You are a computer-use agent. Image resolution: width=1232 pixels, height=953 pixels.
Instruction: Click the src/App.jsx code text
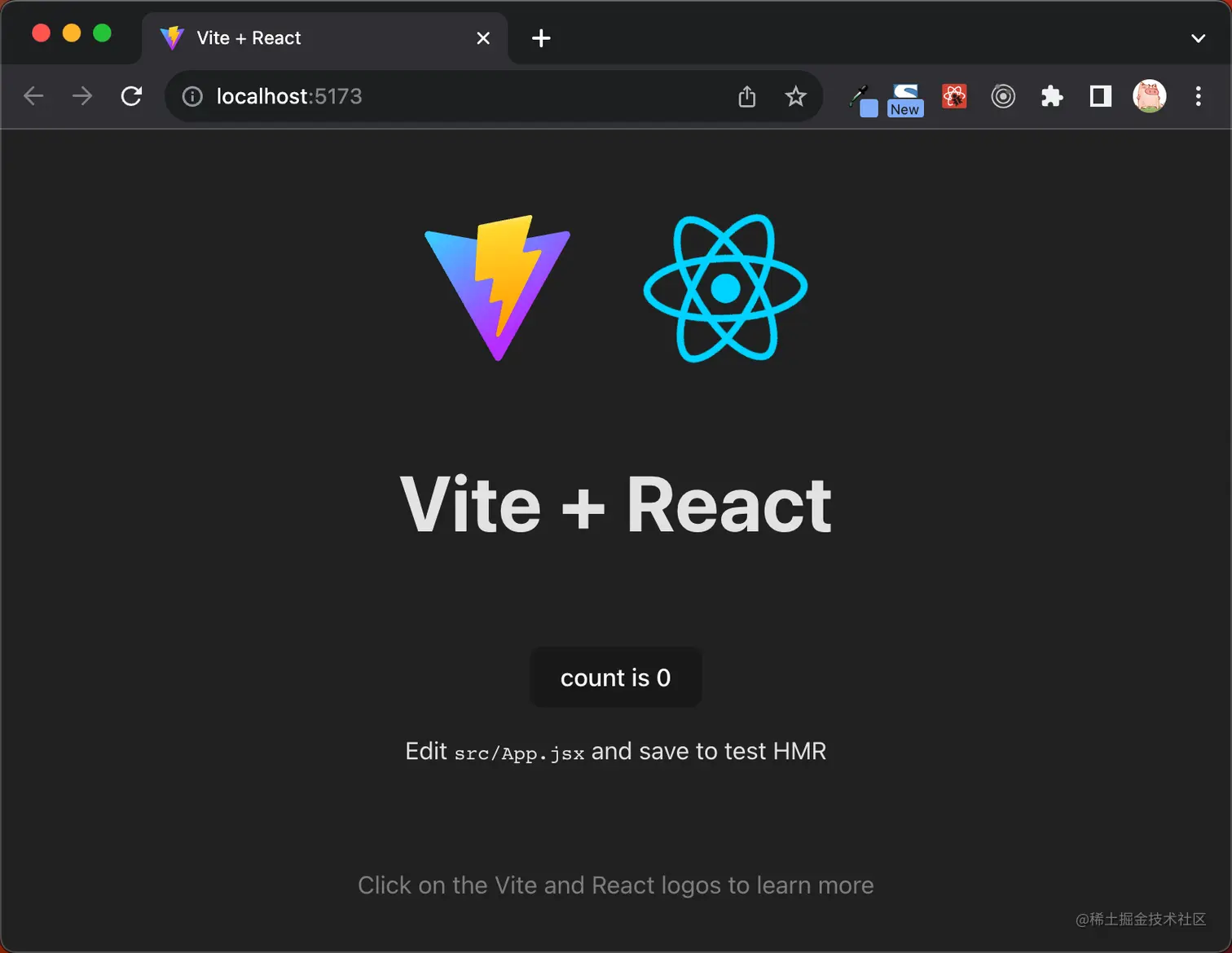(519, 753)
